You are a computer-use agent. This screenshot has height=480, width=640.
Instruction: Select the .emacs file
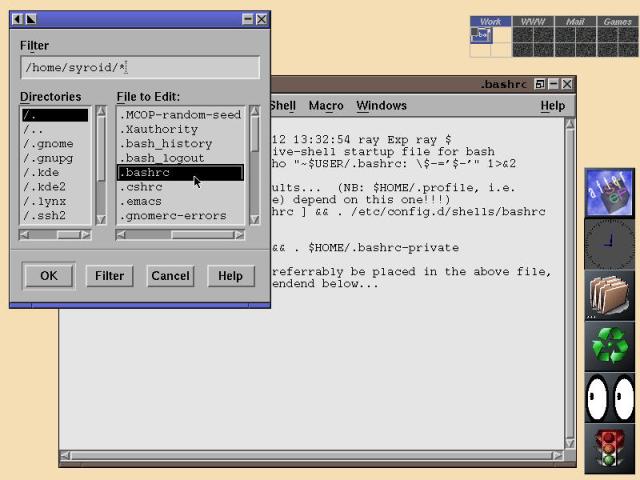[x=180, y=201]
